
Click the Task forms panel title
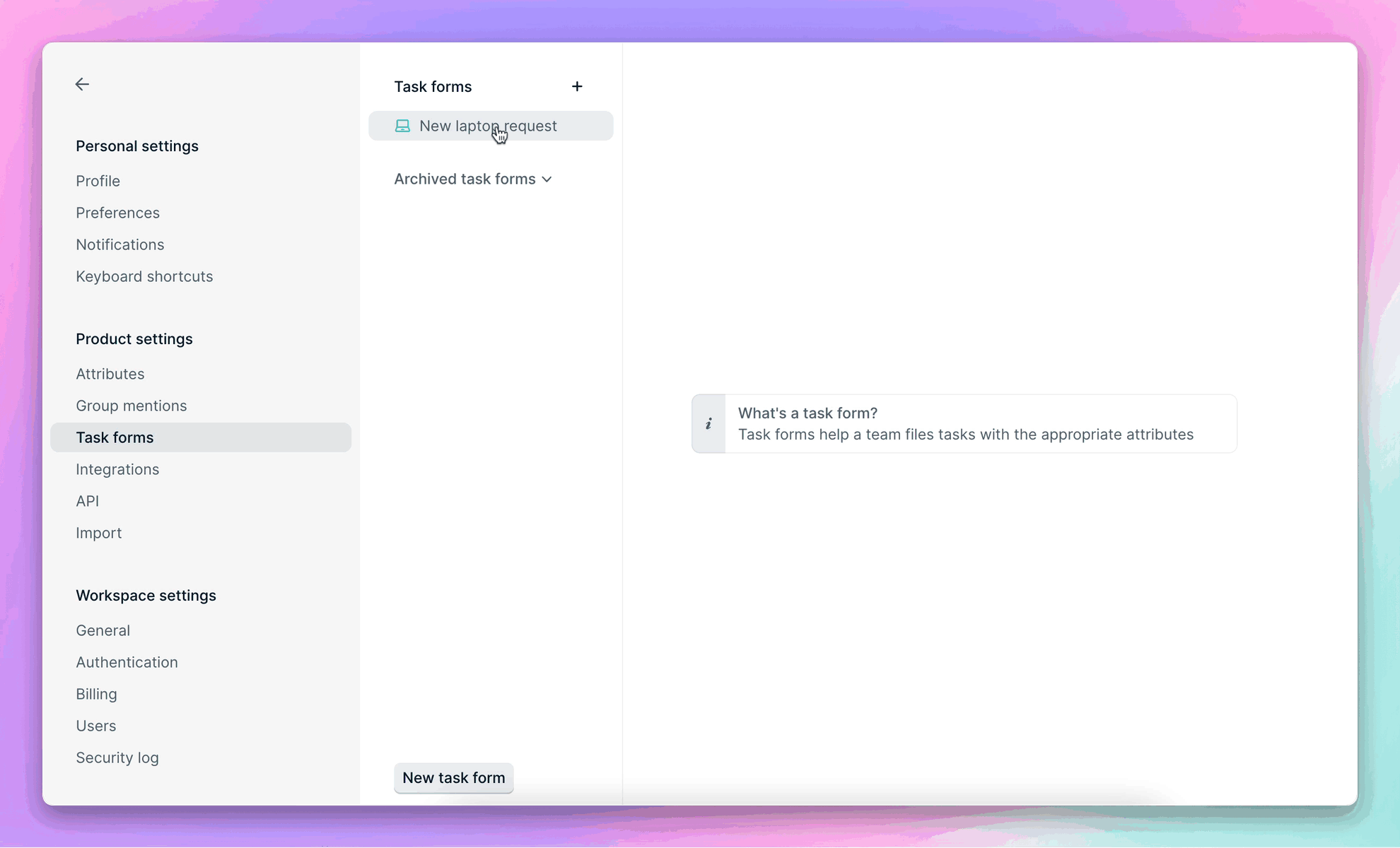pos(433,87)
